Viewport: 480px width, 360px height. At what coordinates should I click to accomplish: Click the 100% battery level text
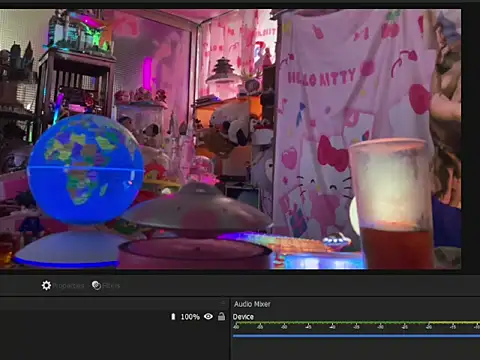tap(190, 317)
